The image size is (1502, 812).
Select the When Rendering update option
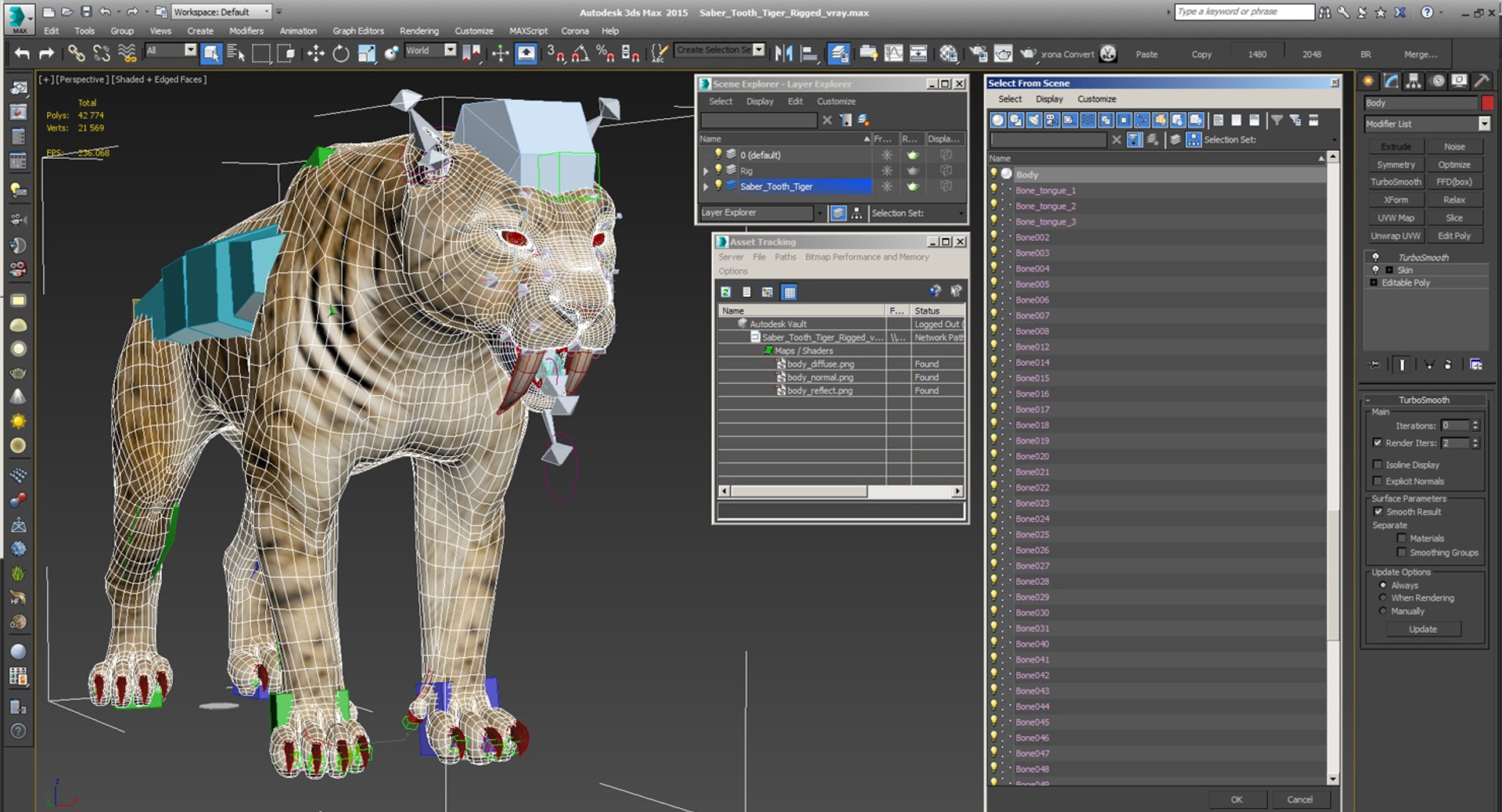point(1383,598)
